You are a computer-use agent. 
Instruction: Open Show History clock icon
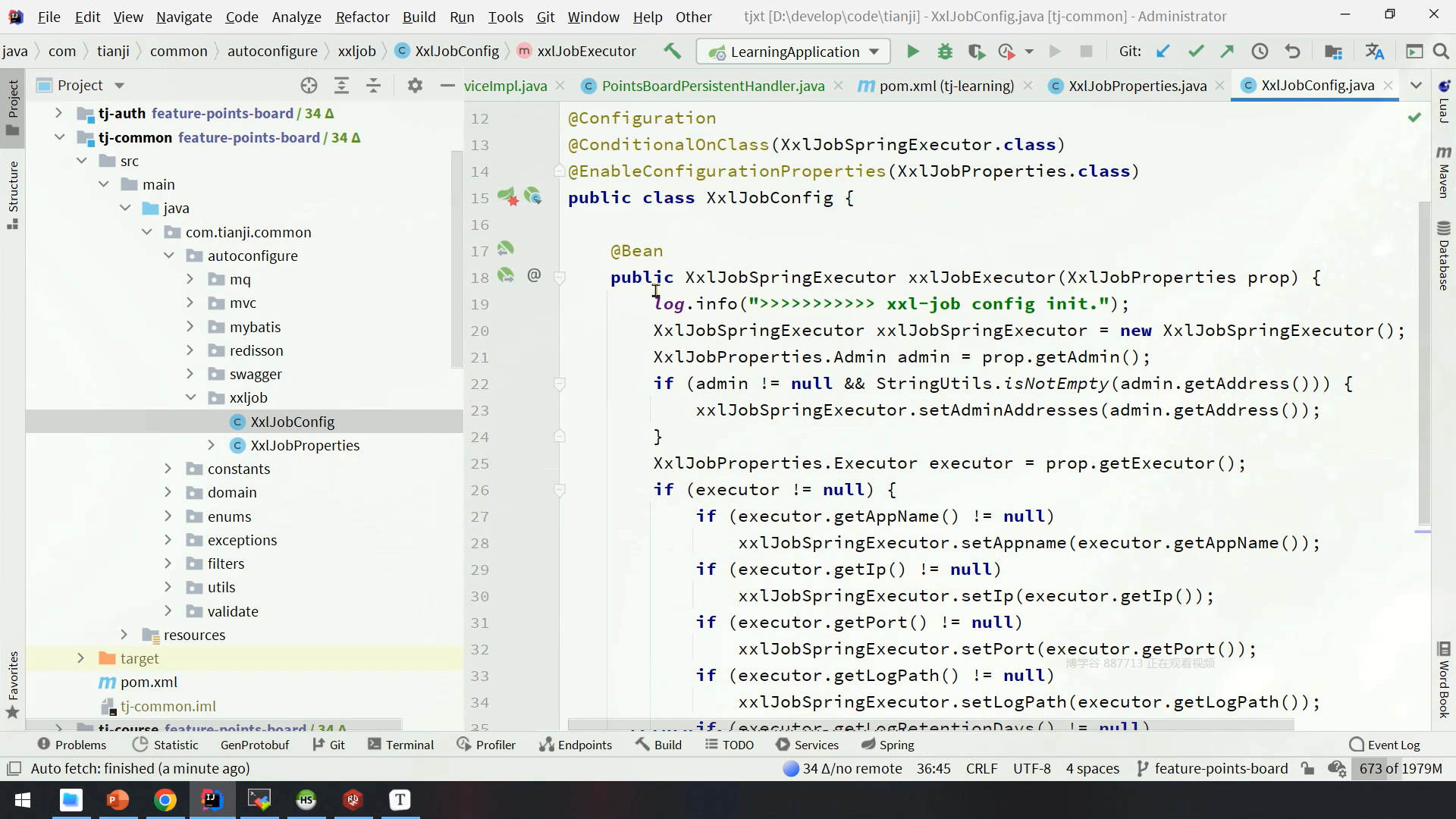pos(1260,52)
